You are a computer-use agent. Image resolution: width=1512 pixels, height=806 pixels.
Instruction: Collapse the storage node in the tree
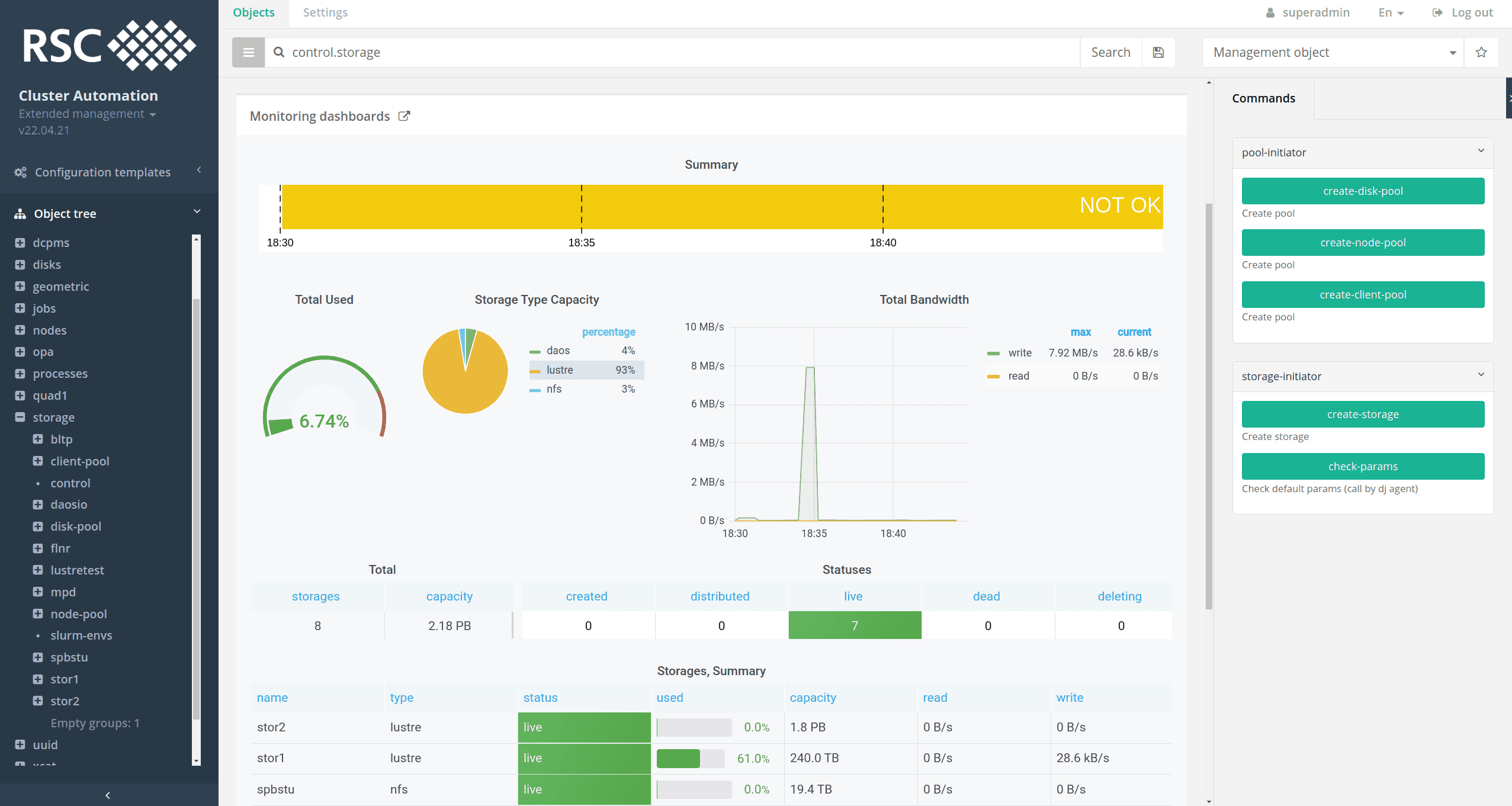click(20, 417)
